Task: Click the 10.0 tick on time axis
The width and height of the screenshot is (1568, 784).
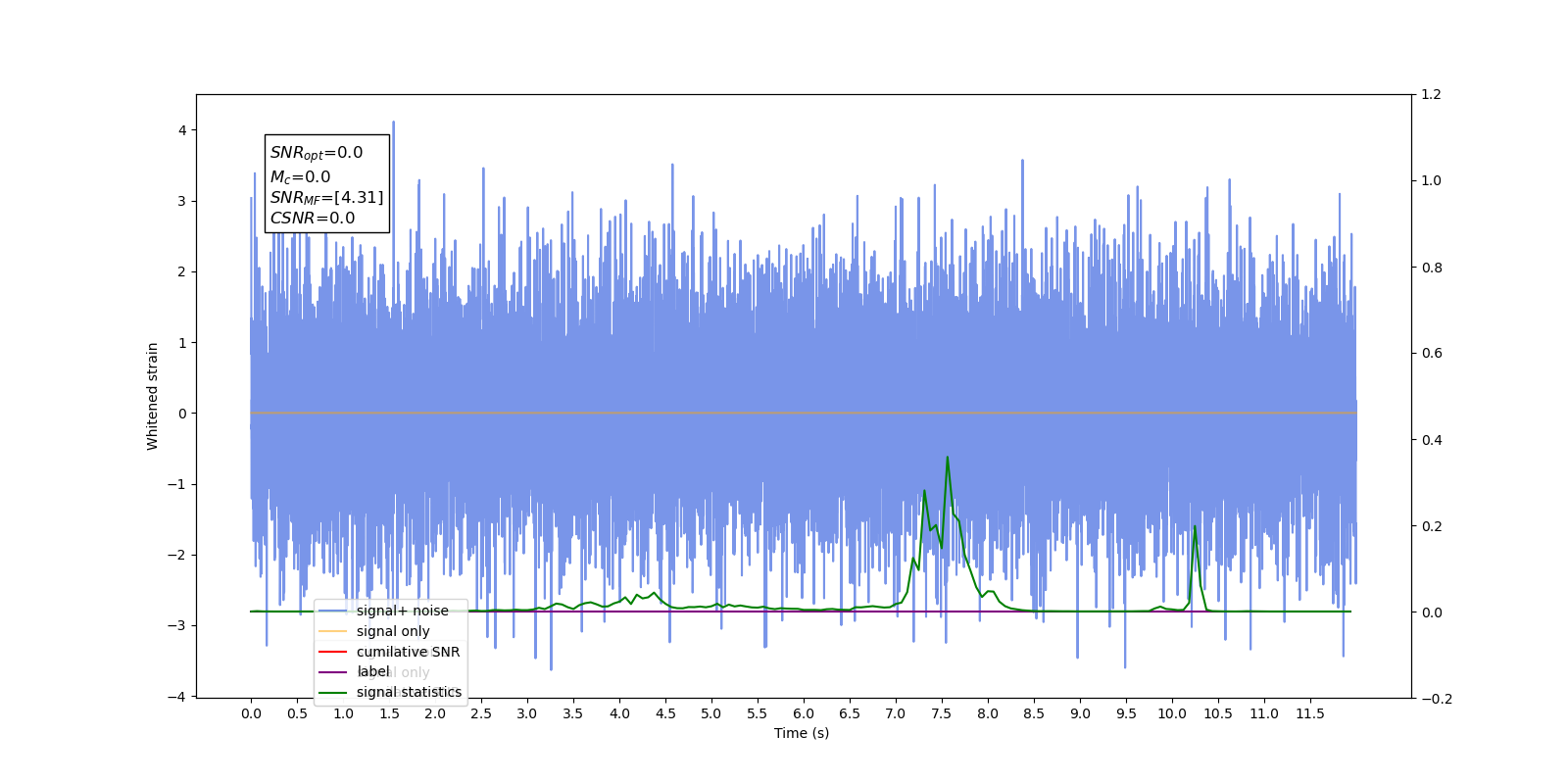Action: coord(1172,713)
